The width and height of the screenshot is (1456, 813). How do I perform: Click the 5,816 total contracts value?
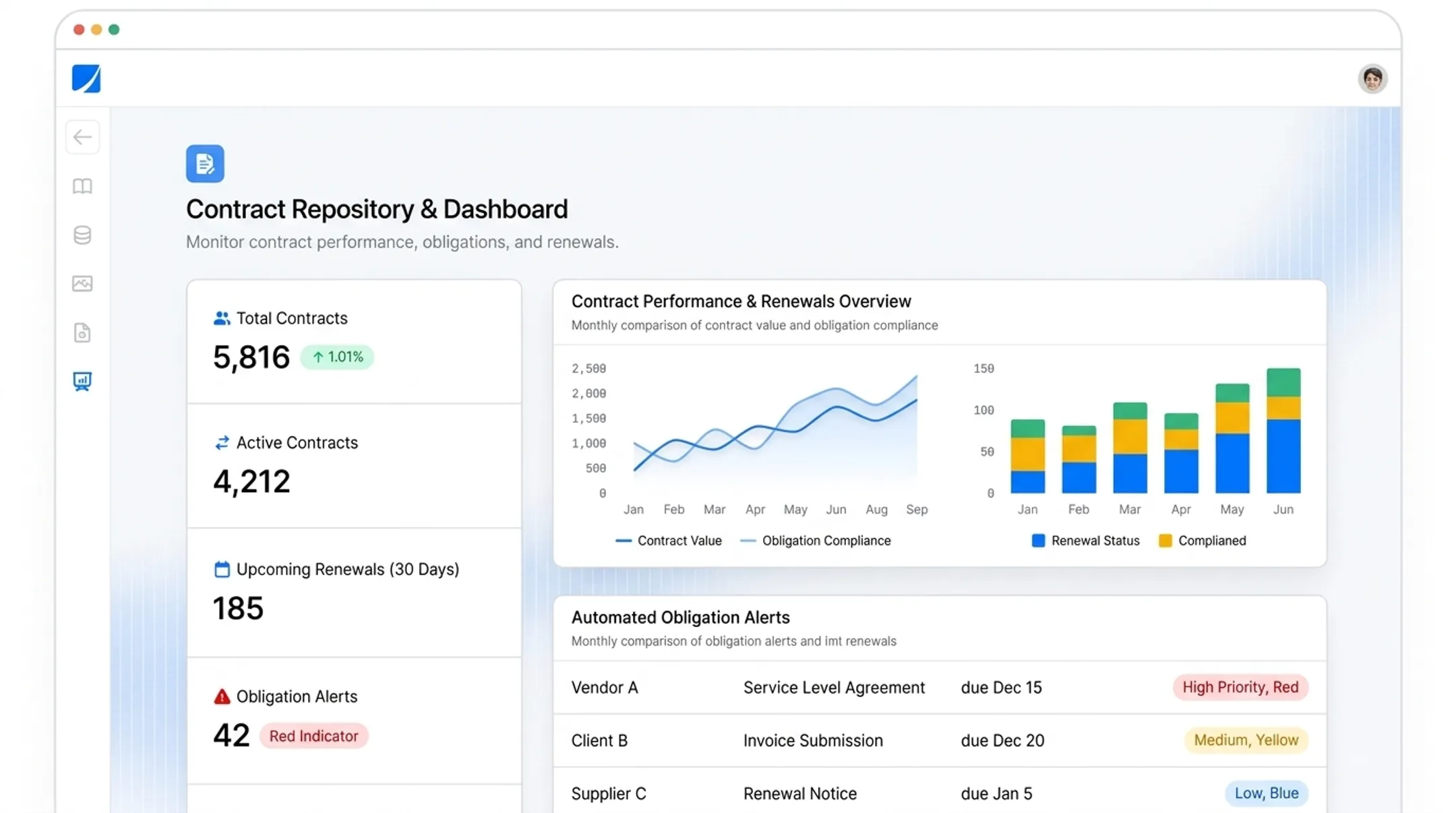coord(251,357)
